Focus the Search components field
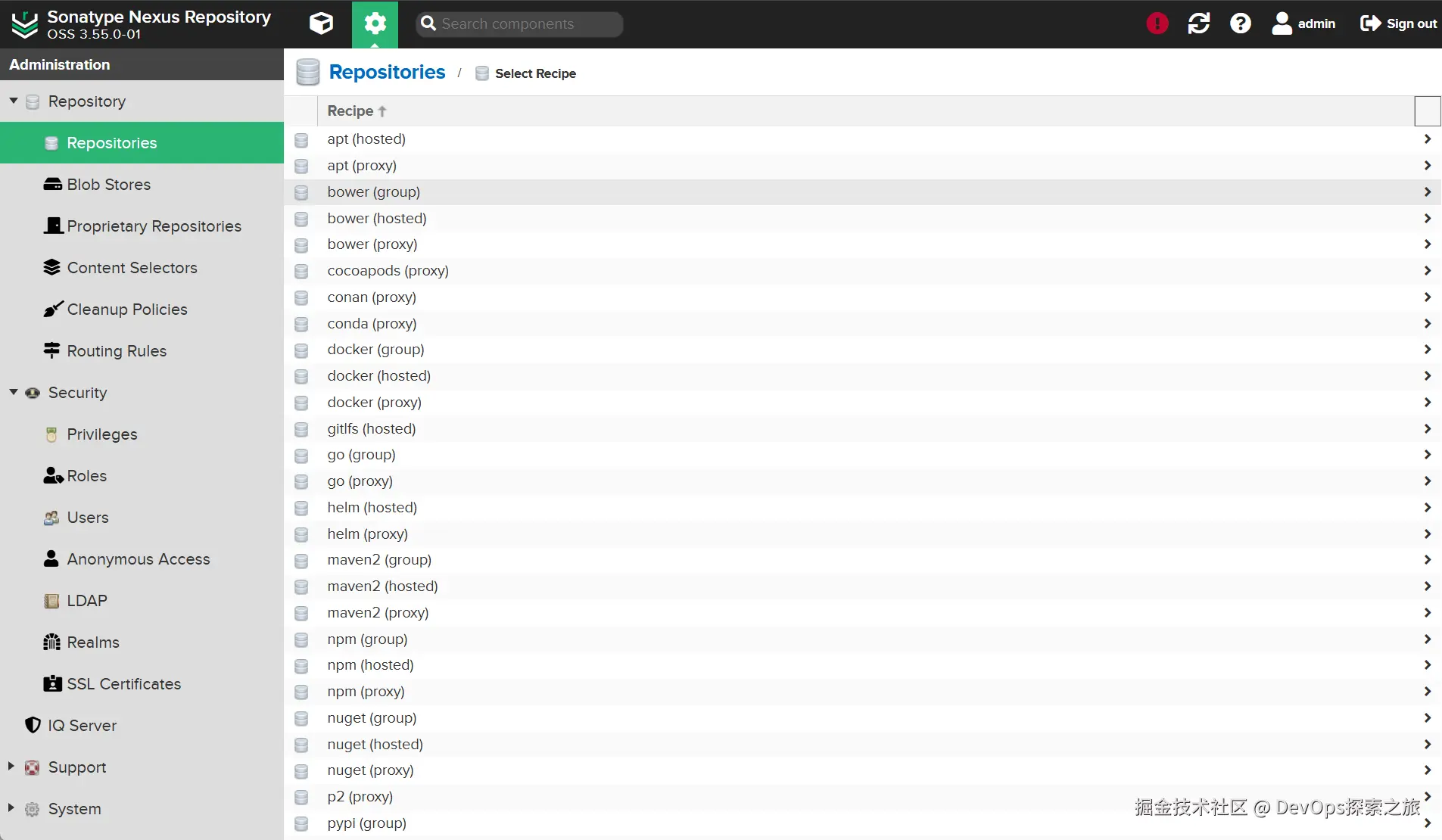 pos(519,23)
